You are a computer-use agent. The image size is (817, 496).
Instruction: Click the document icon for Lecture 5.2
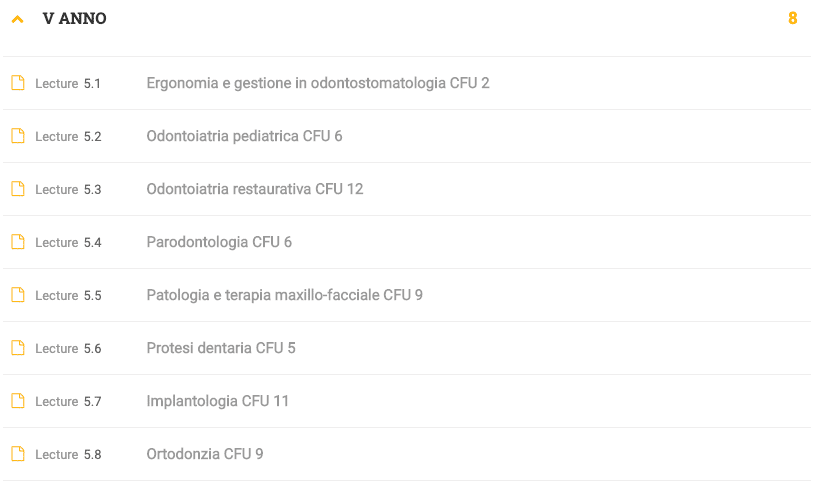tap(18, 136)
